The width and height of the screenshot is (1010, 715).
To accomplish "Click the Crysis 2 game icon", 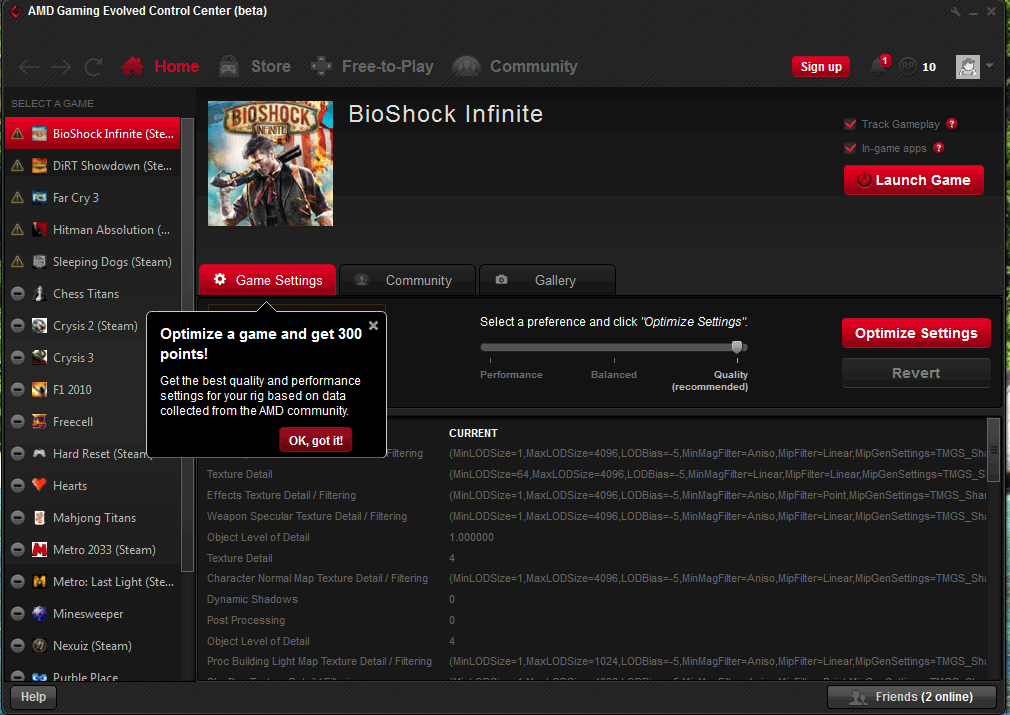I will click(39, 325).
